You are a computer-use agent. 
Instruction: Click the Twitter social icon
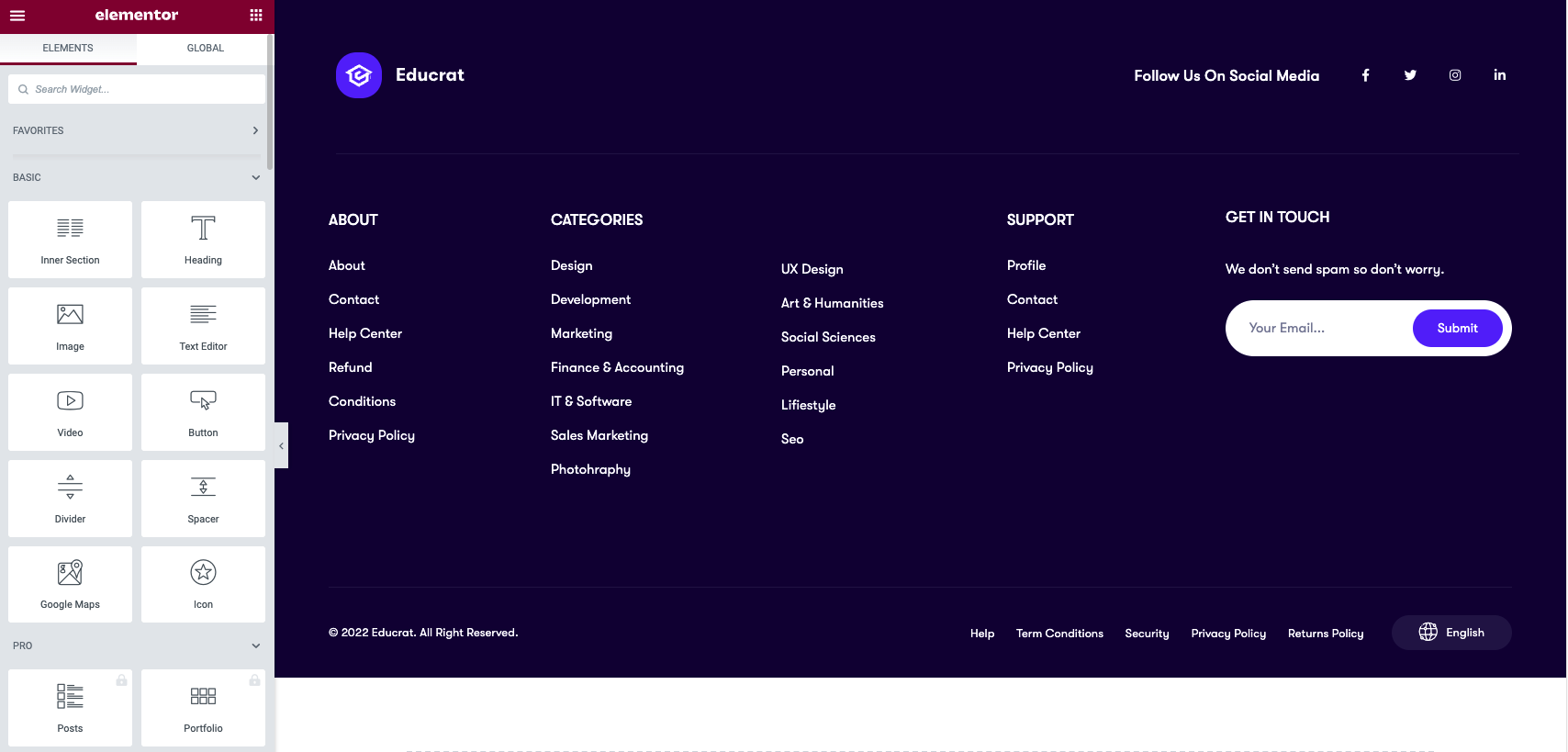pyautogui.click(x=1410, y=75)
